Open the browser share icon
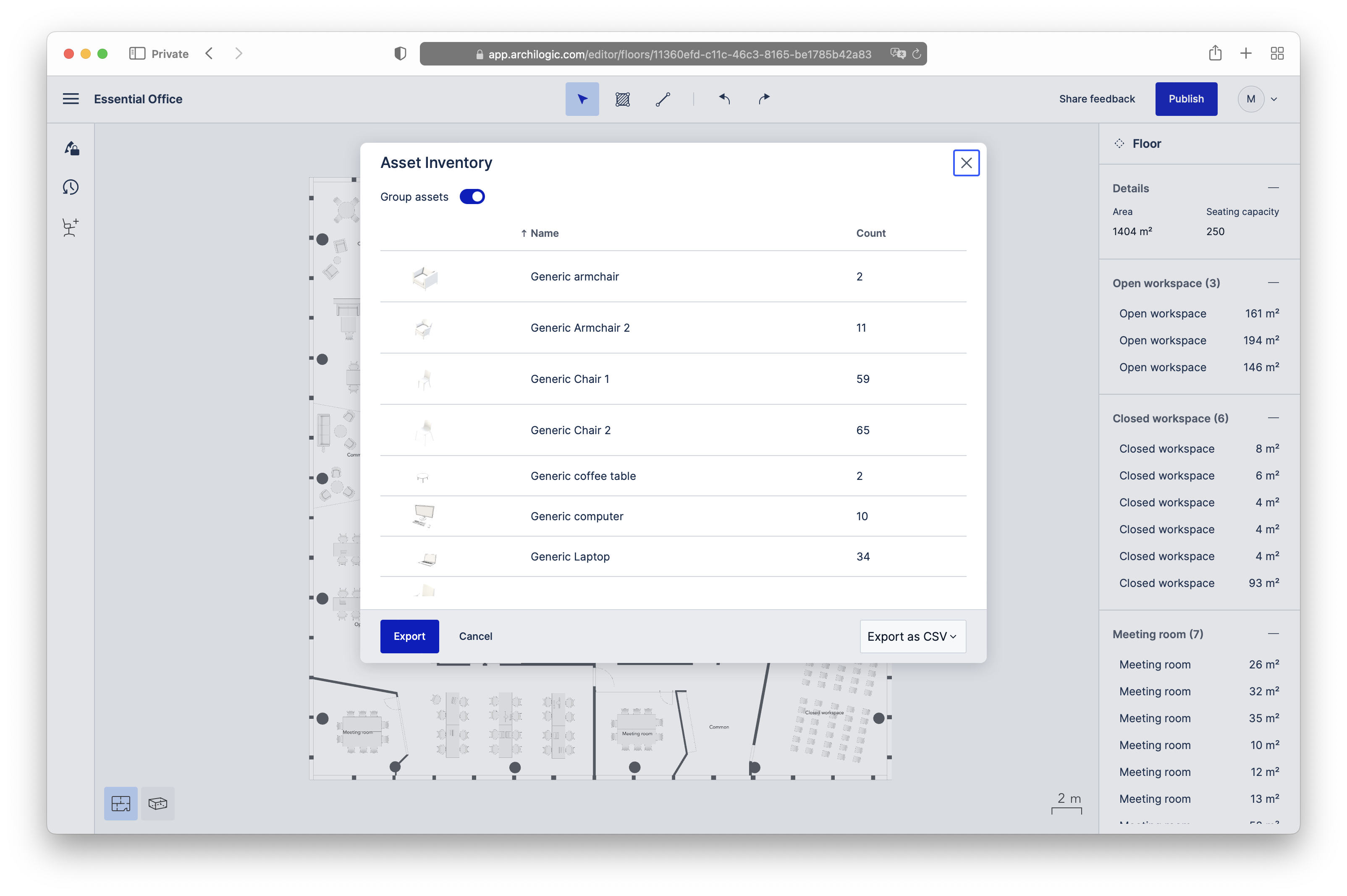 pos(1215,53)
